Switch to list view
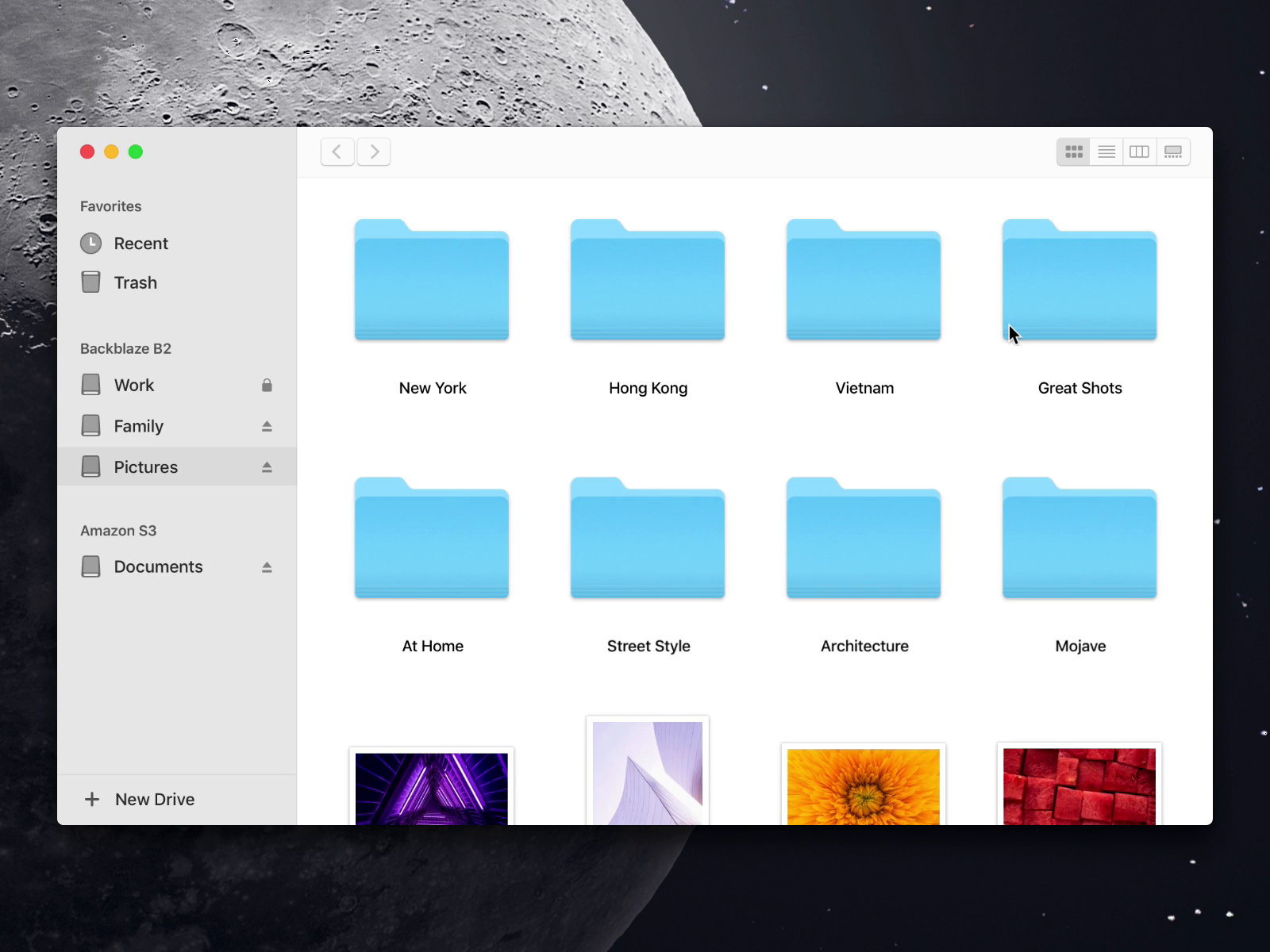This screenshot has width=1270, height=952. pos(1106,152)
